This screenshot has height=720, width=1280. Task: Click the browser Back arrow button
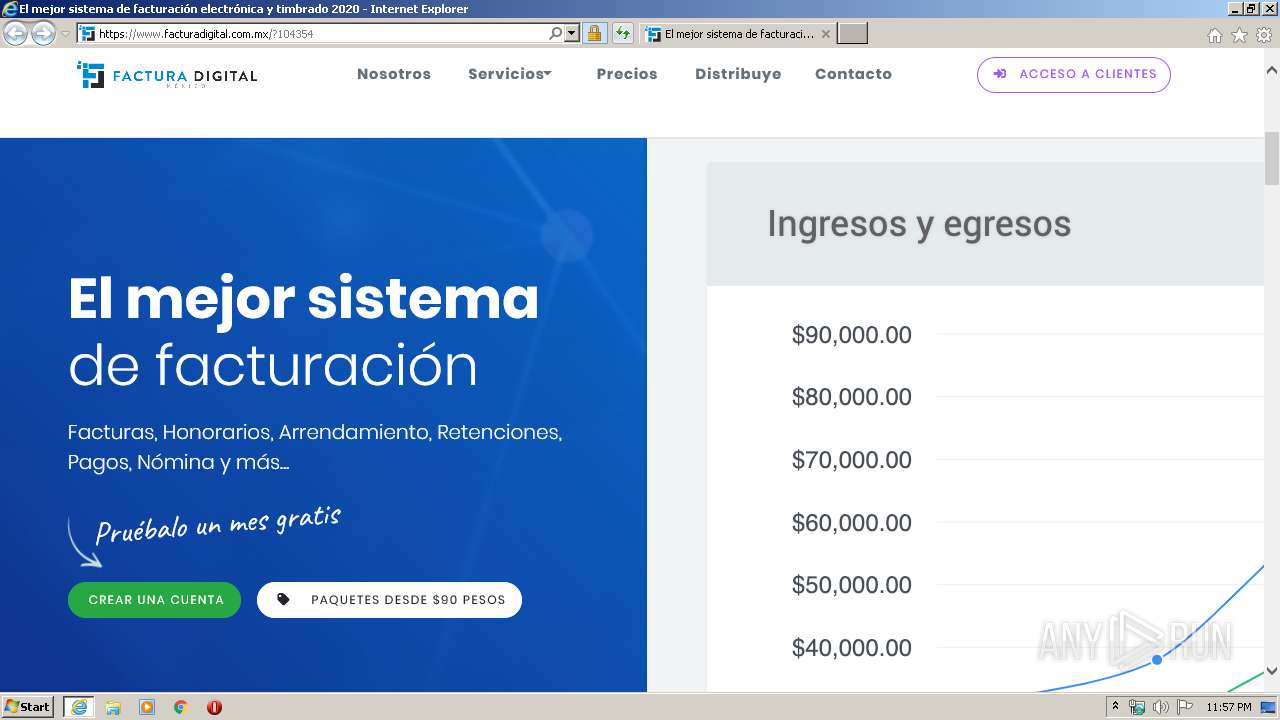click(x=15, y=34)
